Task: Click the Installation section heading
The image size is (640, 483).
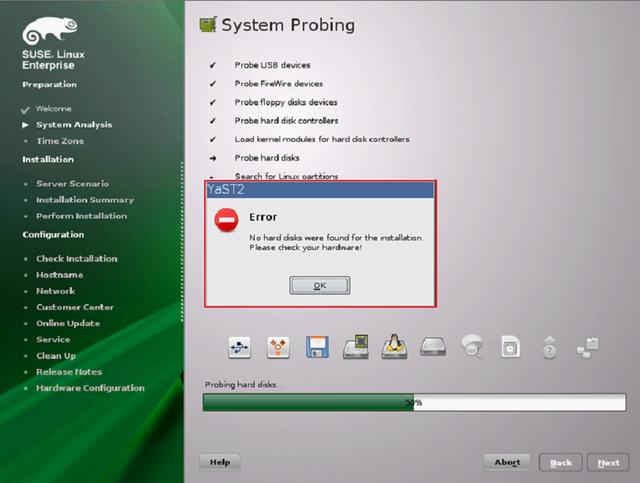Action: pyautogui.click(x=48, y=160)
